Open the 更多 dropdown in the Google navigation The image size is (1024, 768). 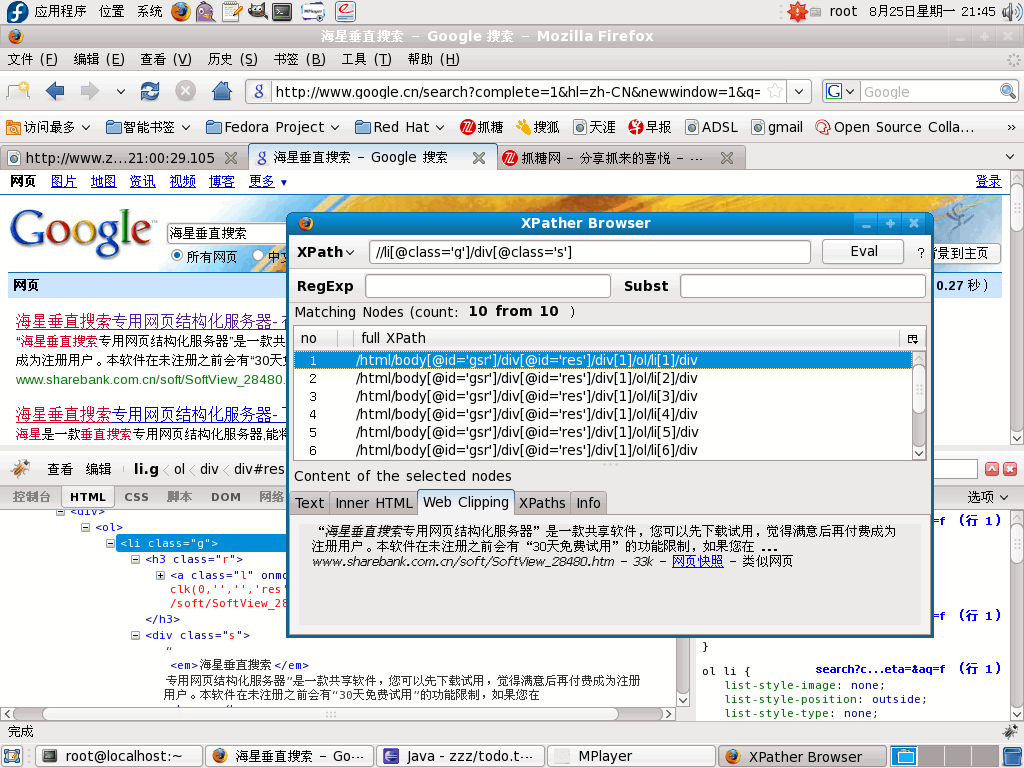[x=268, y=182]
